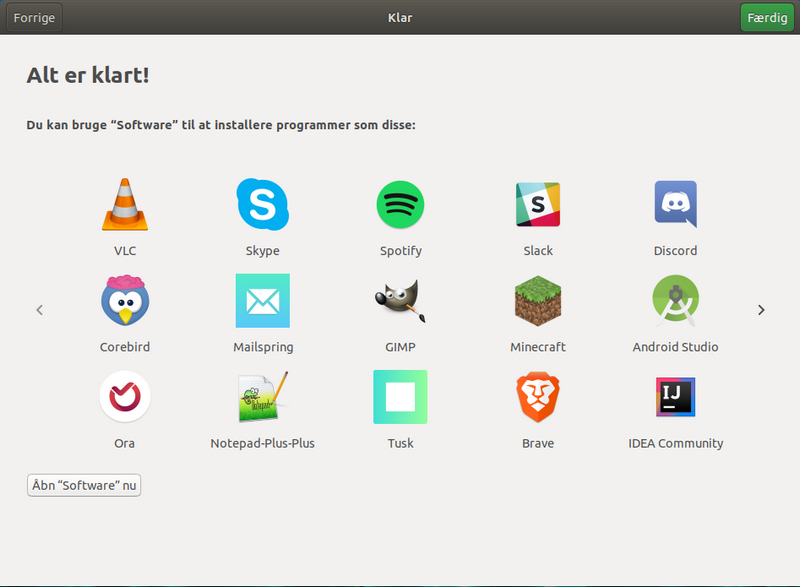
Task: Open Software via the Åbn Software nu button
Action: pos(83,485)
